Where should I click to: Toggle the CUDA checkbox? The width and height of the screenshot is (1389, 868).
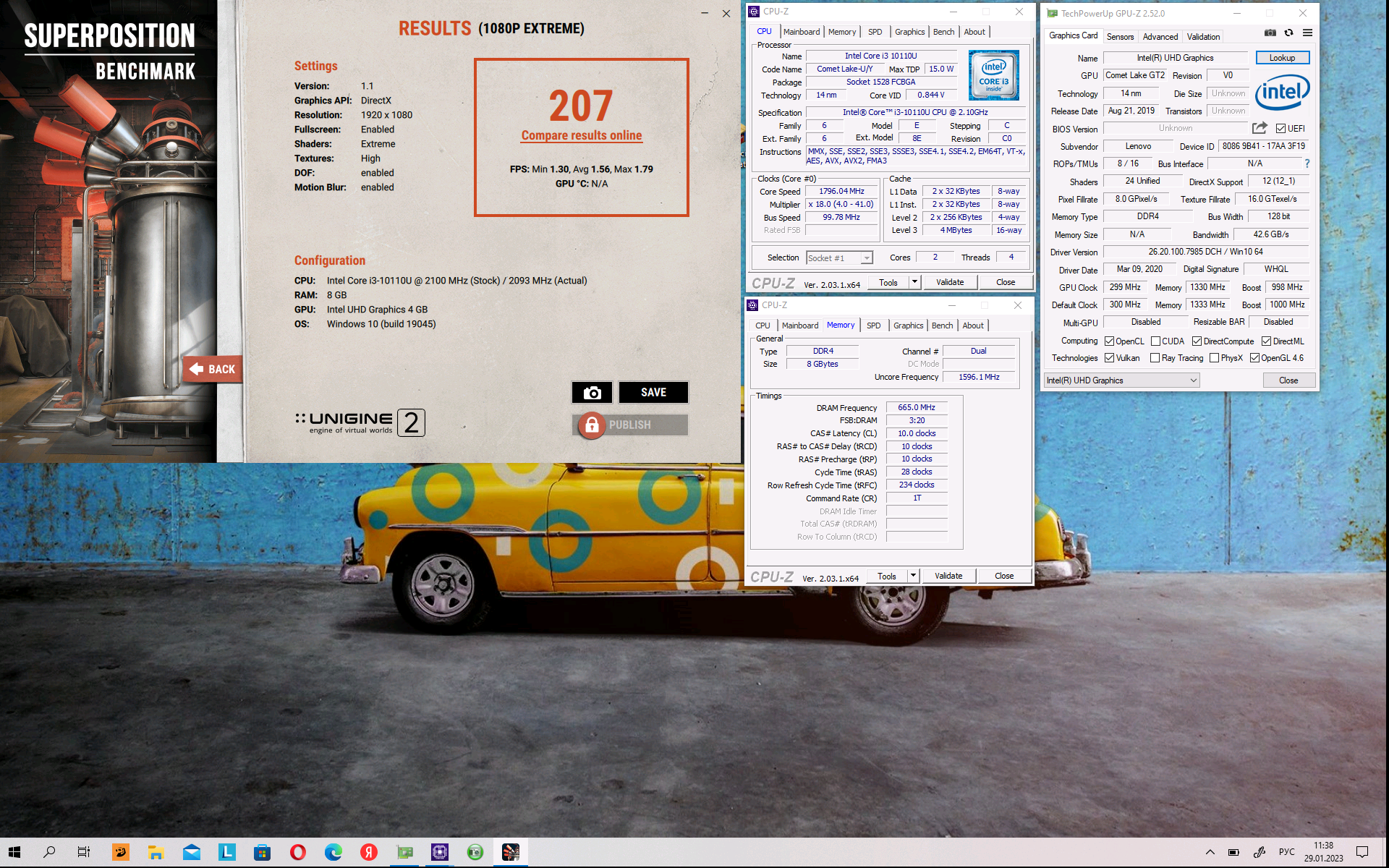tap(1155, 341)
